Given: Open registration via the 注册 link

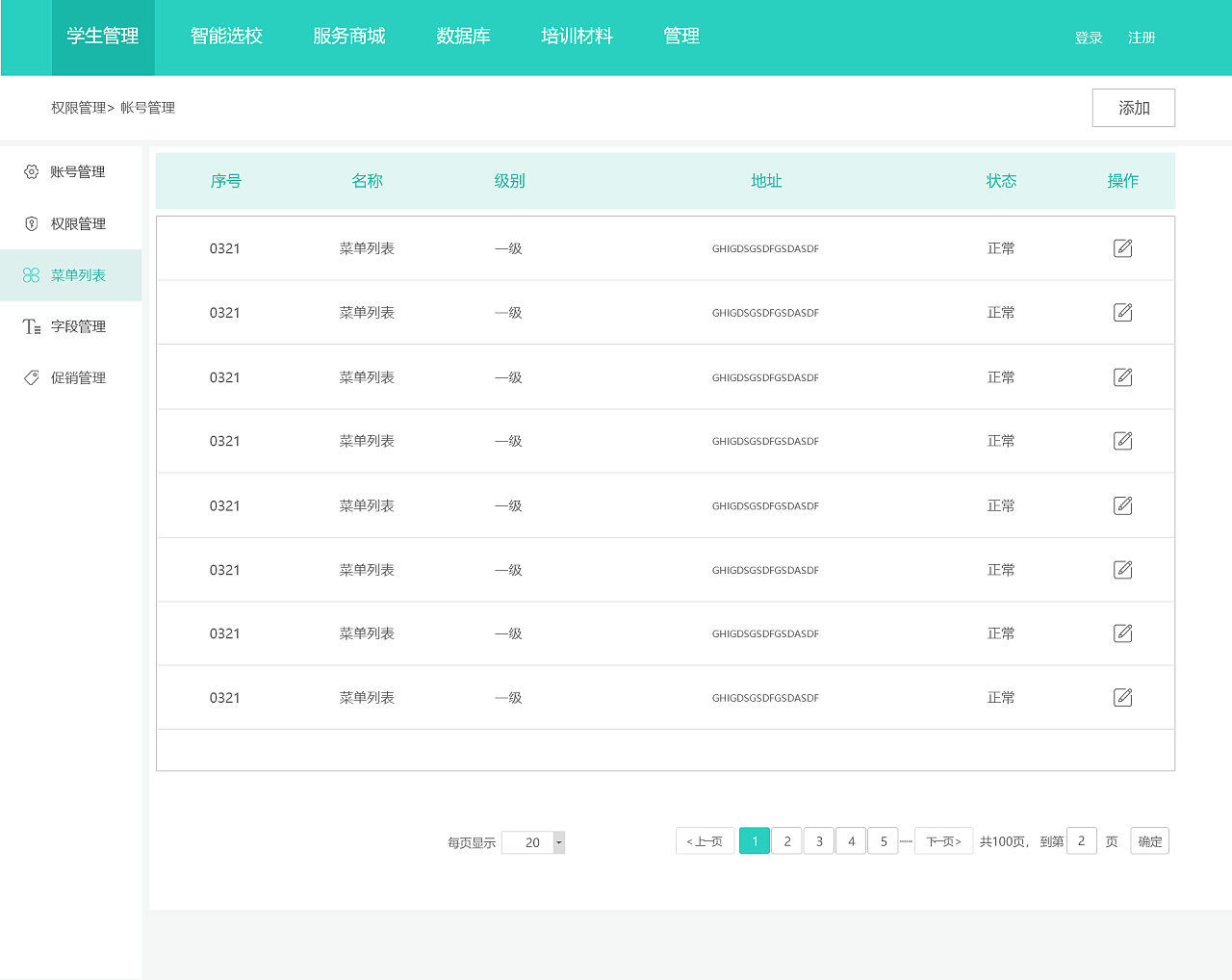Looking at the screenshot, I should tap(1142, 38).
